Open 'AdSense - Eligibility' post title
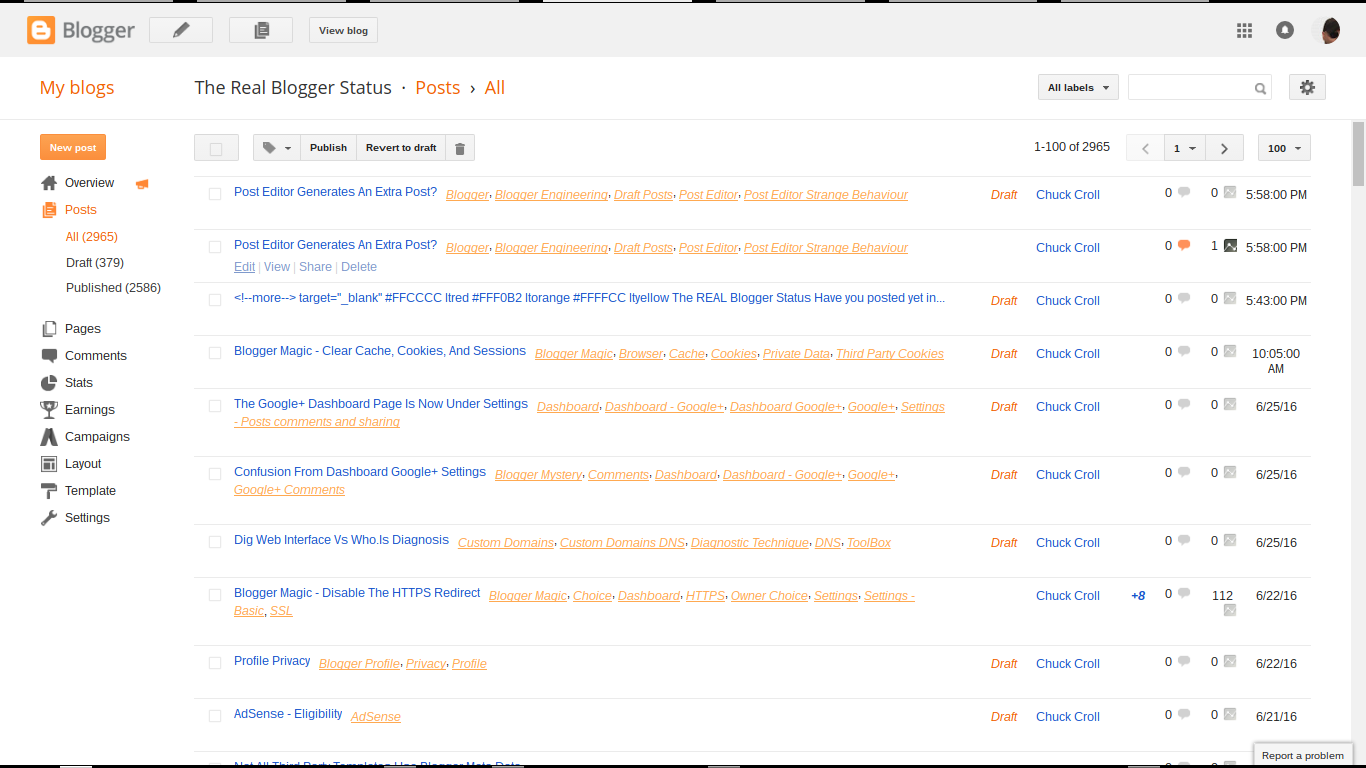 288,714
